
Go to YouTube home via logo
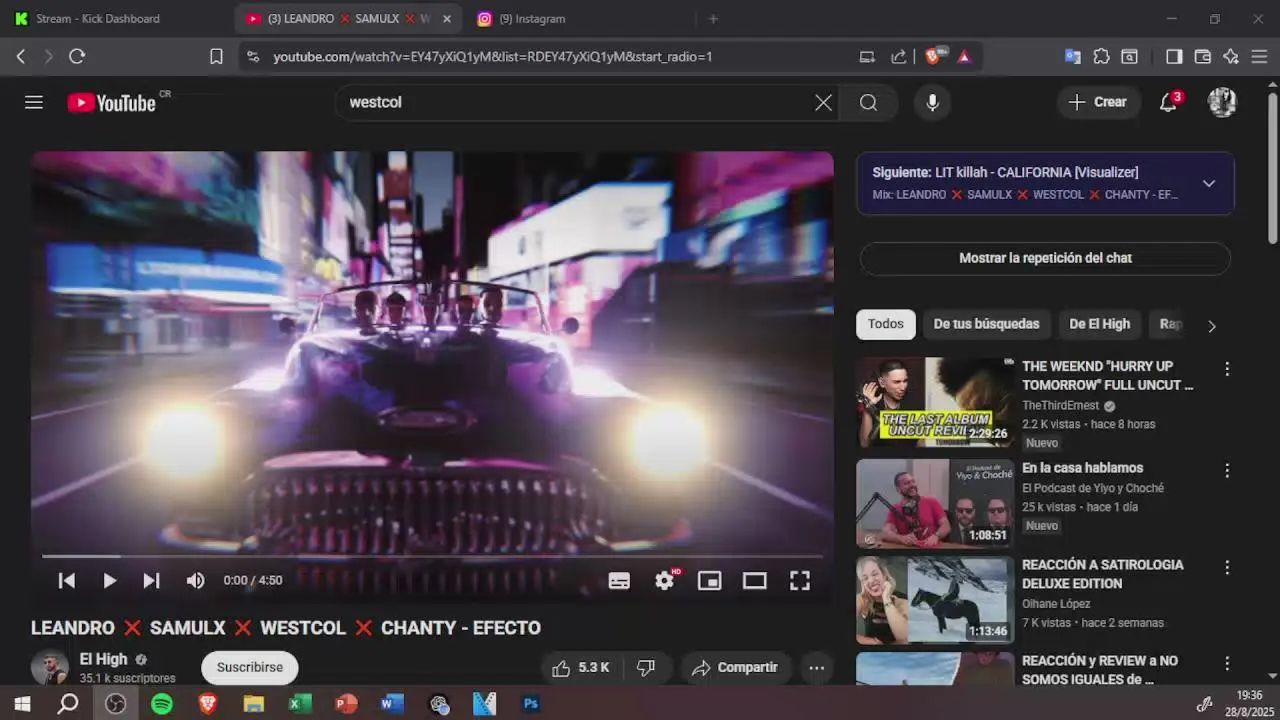(x=112, y=102)
